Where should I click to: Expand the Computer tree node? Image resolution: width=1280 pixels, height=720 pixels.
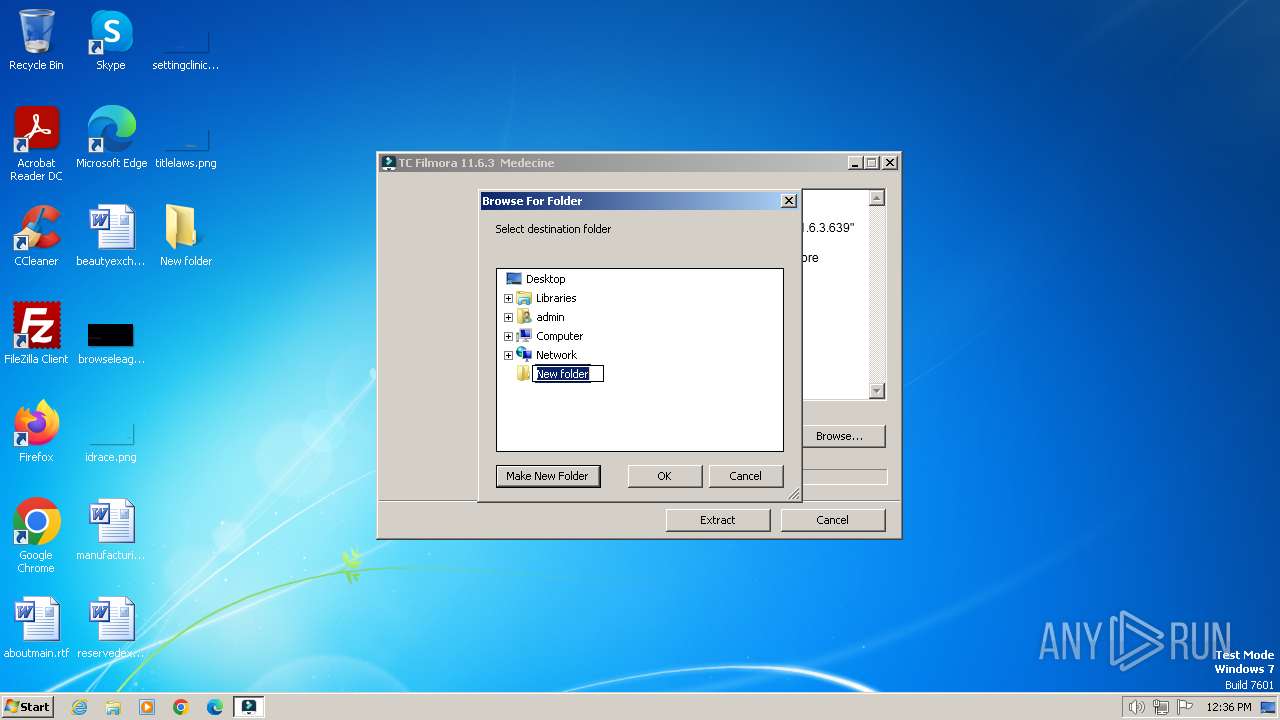508,336
